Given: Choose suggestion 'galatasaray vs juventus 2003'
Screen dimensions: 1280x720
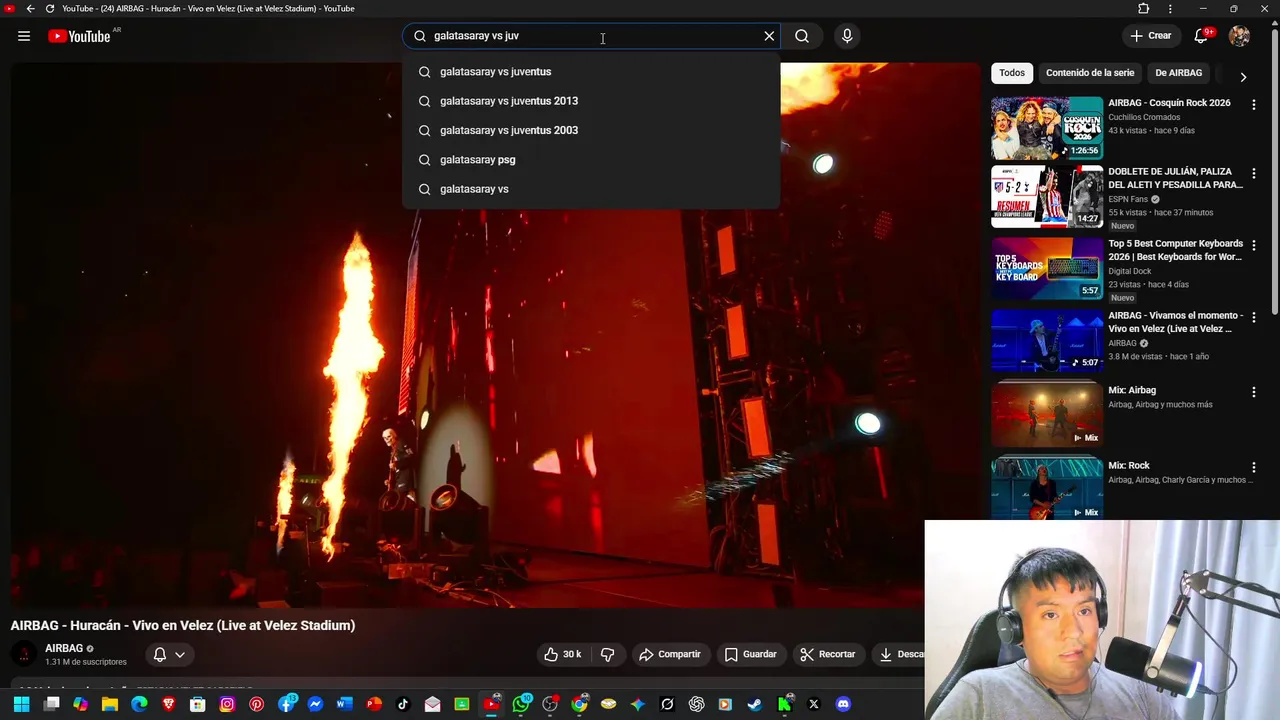Looking at the screenshot, I should point(591,130).
